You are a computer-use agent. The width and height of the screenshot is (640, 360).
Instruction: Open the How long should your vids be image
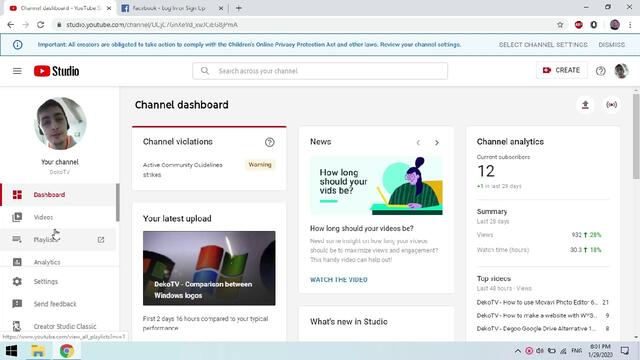[x=376, y=186]
